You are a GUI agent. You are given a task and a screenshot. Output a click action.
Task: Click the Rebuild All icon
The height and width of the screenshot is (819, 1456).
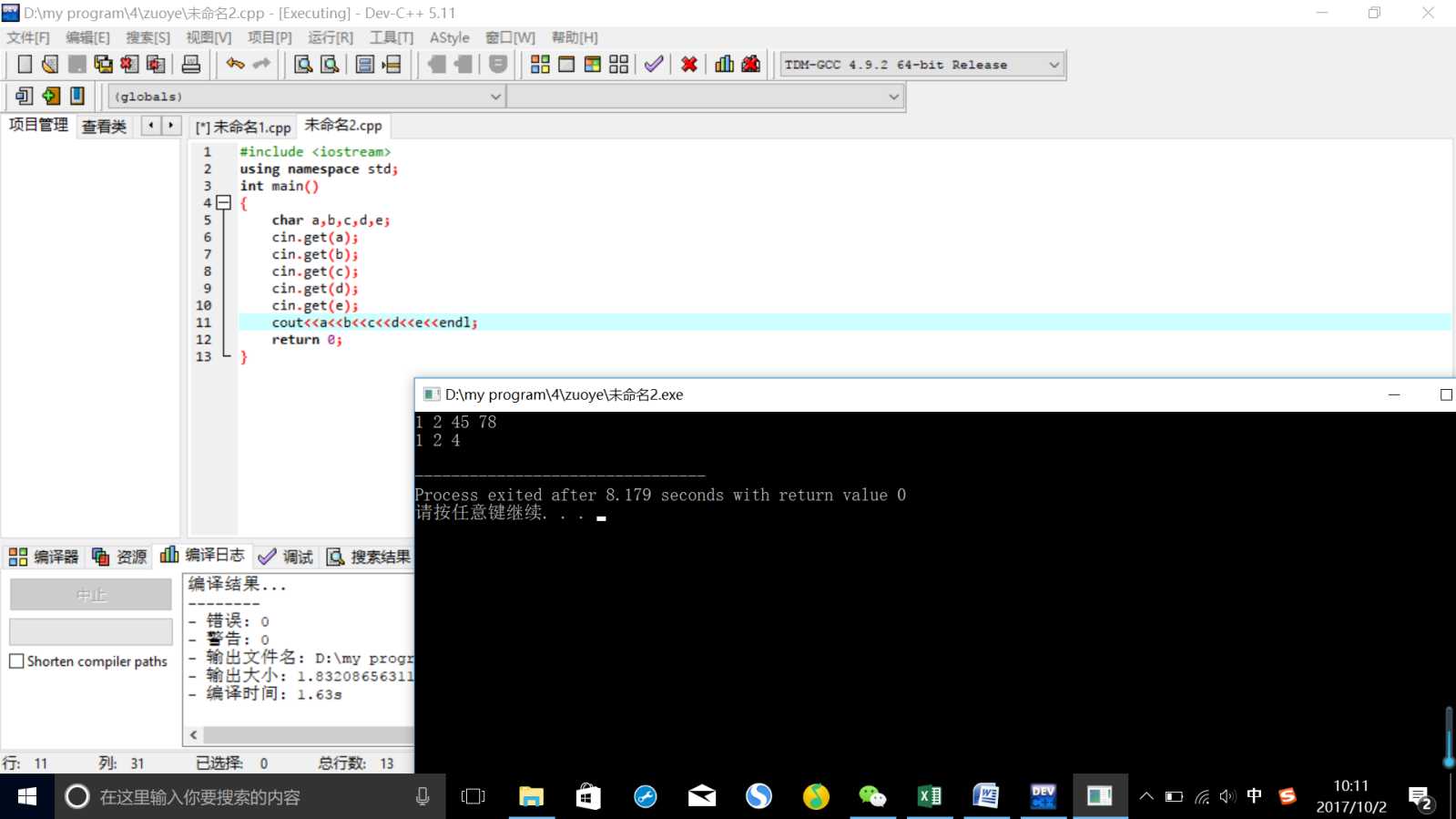click(619, 64)
